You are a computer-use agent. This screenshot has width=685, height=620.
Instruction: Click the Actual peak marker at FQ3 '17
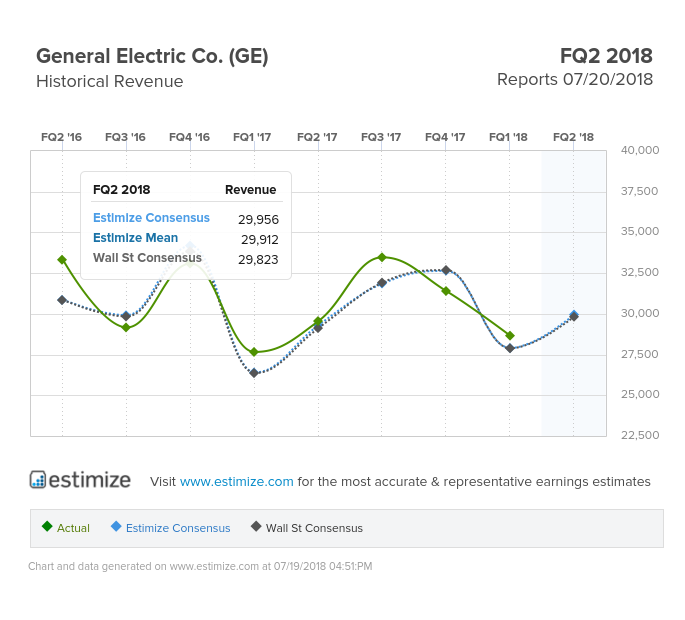382,257
